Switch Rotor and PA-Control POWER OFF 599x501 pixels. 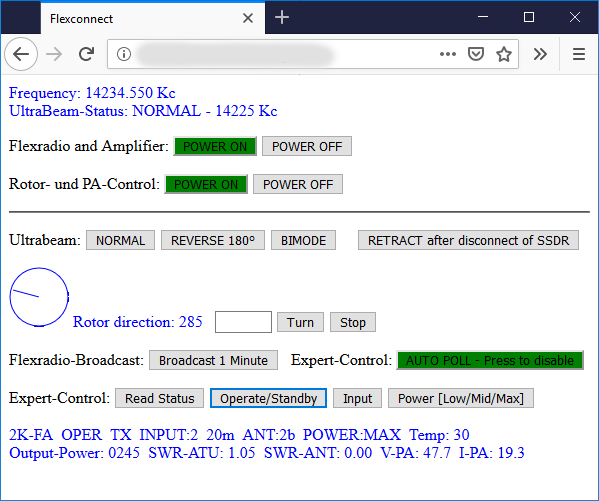[x=298, y=185]
